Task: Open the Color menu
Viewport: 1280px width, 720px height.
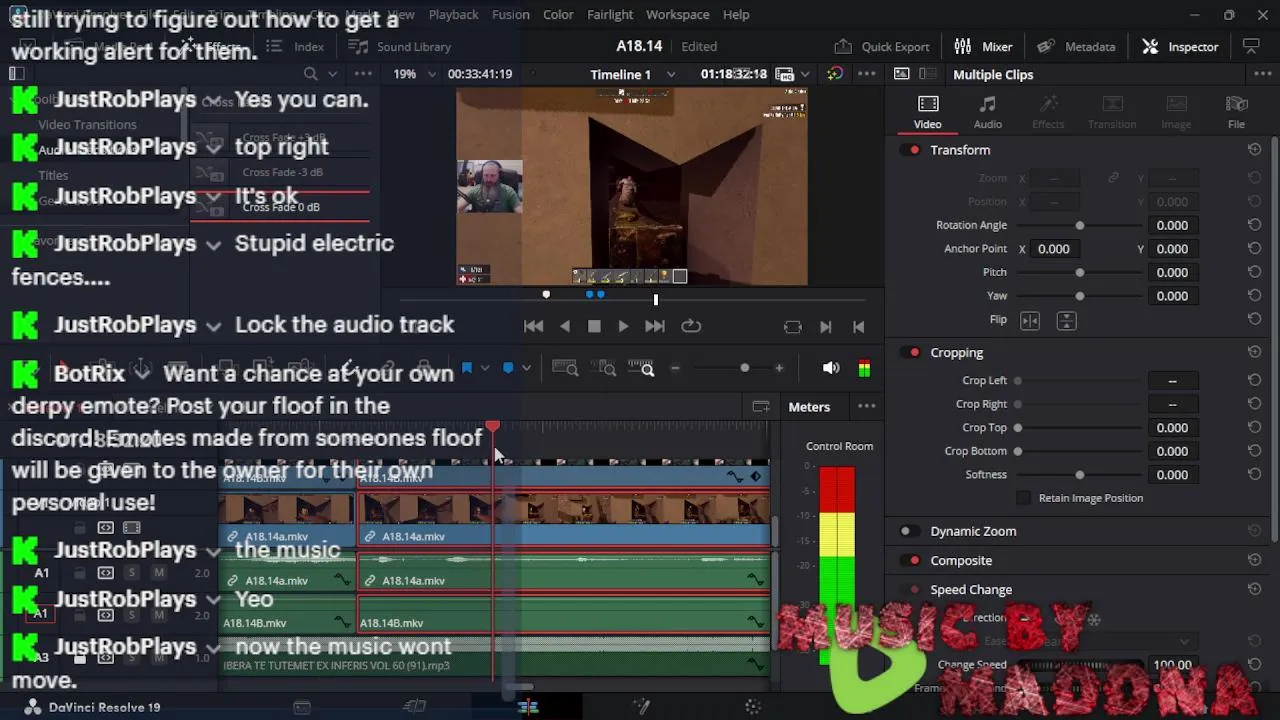Action: pos(558,14)
